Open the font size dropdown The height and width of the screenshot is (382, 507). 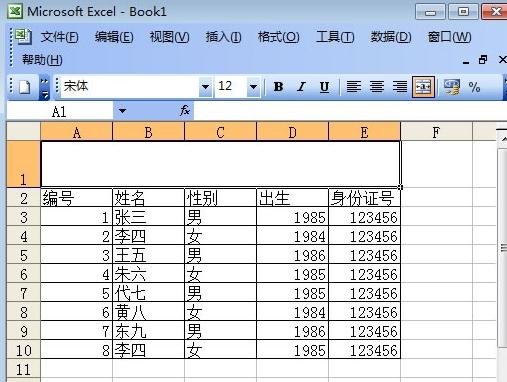pyautogui.click(x=254, y=87)
